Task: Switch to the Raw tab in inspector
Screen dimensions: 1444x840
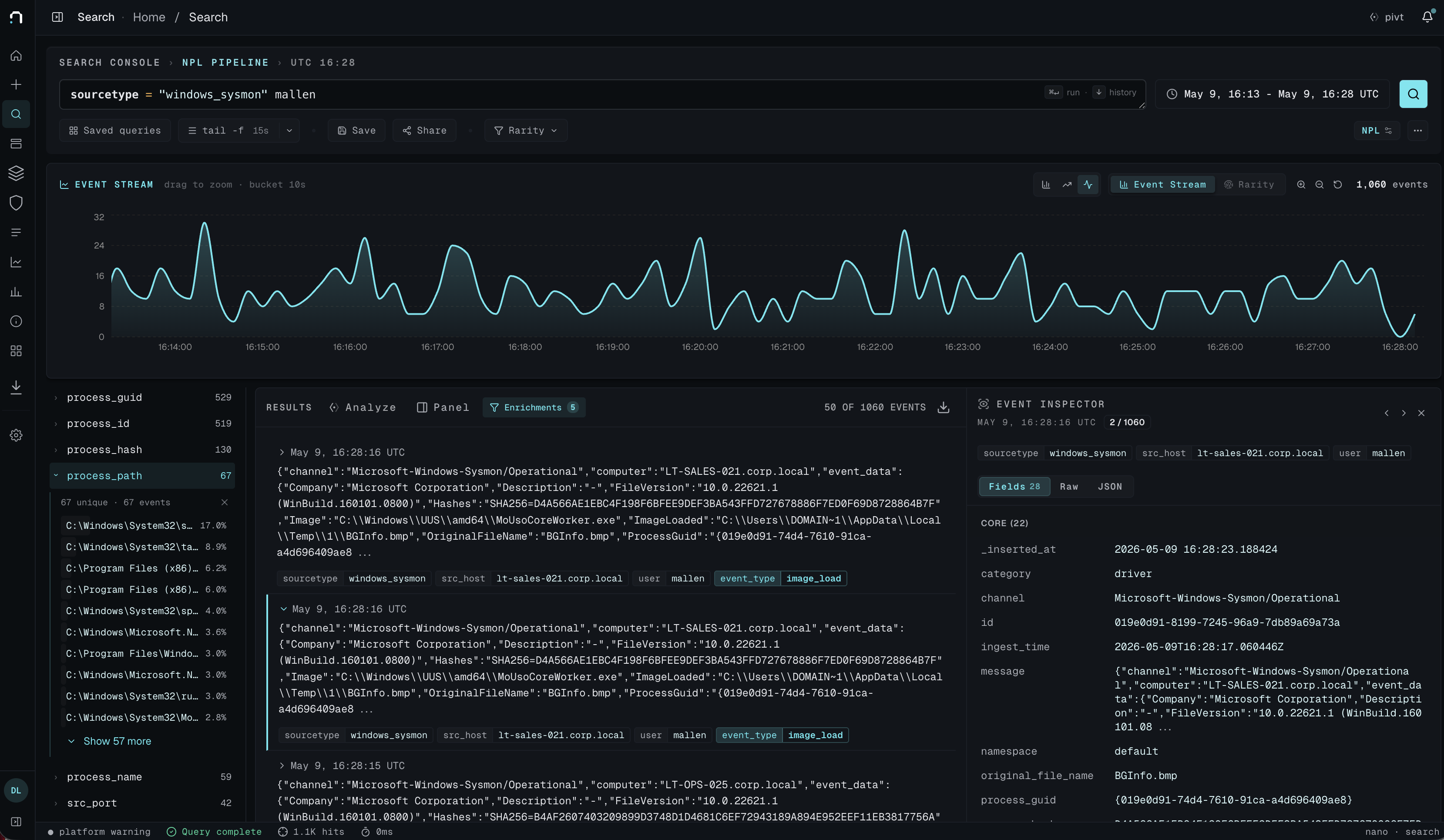Action: [x=1069, y=487]
